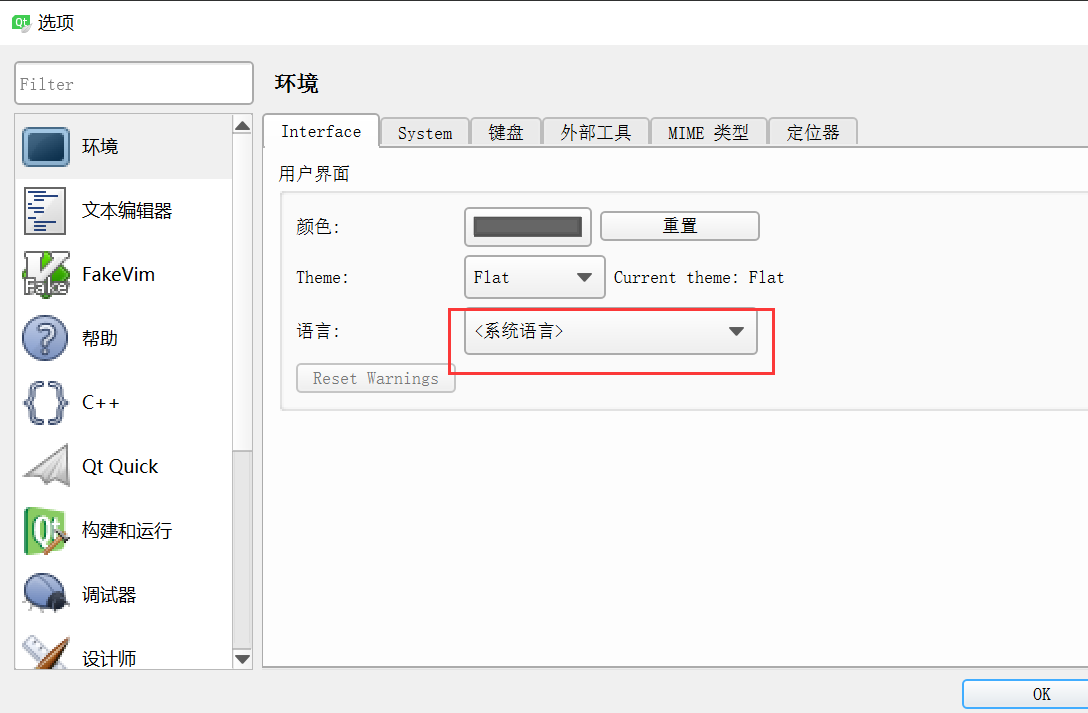1088x713 pixels.
Task: Focus the Filter search field
Action: [134, 83]
